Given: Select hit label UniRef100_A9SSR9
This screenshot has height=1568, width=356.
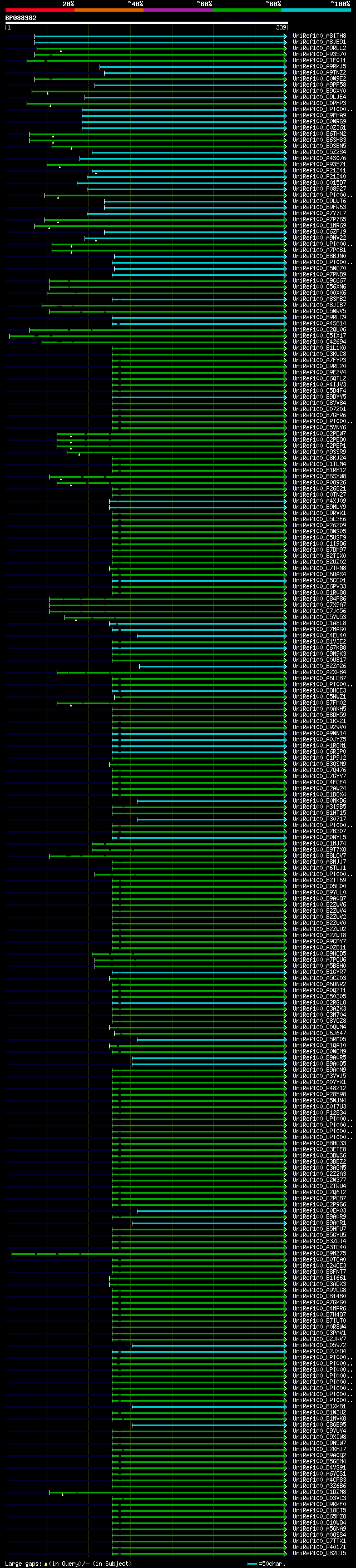Looking at the screenshot, I should (319, 452).
